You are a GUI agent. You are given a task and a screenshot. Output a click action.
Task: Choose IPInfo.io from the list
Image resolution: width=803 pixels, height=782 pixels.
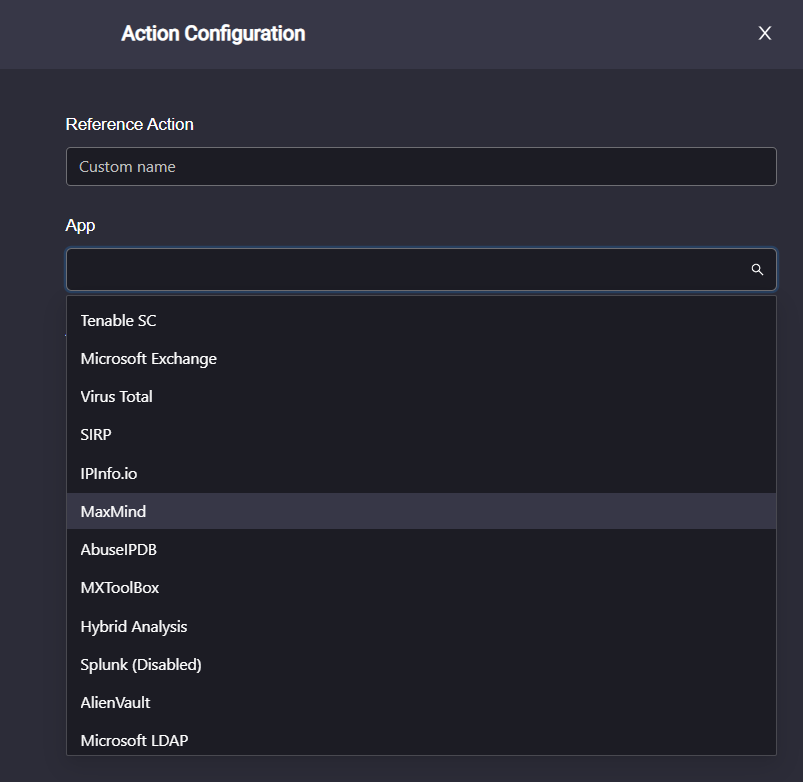[x=421, y=473]
